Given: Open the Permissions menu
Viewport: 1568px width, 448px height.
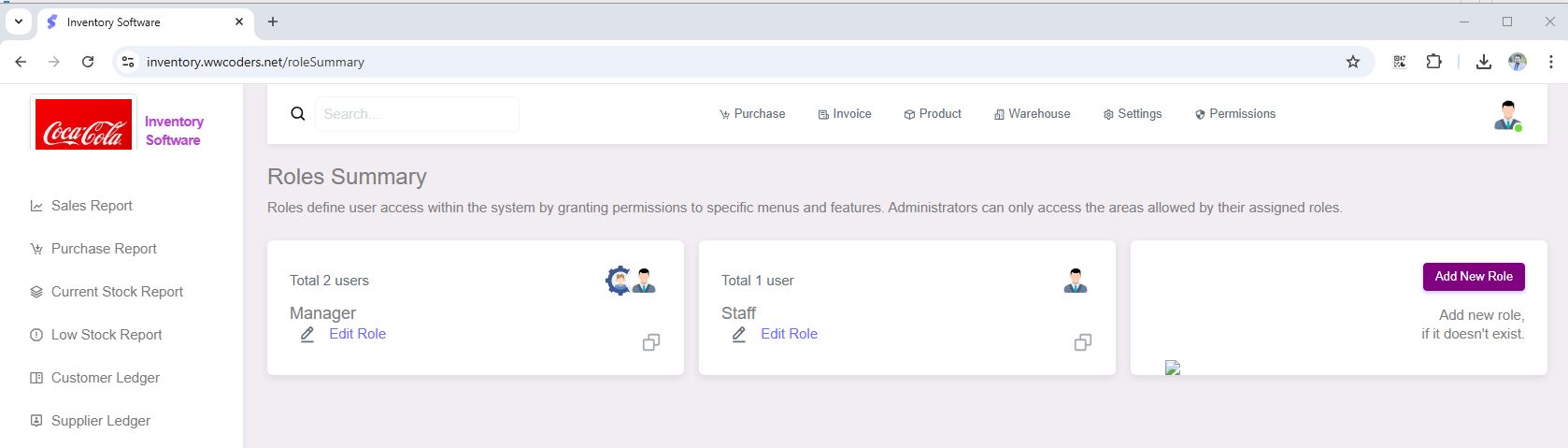Looking at the screenshot, I should click(x=1234, y=114).
